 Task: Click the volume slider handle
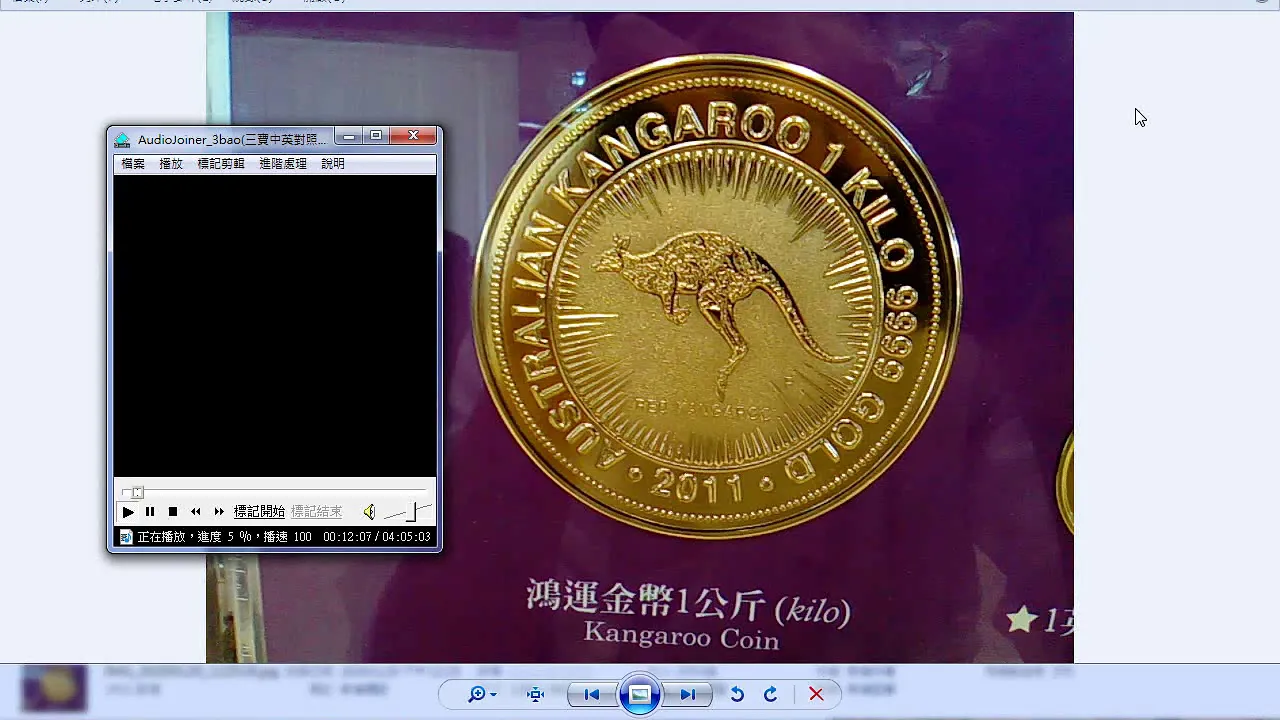point(411,513)
